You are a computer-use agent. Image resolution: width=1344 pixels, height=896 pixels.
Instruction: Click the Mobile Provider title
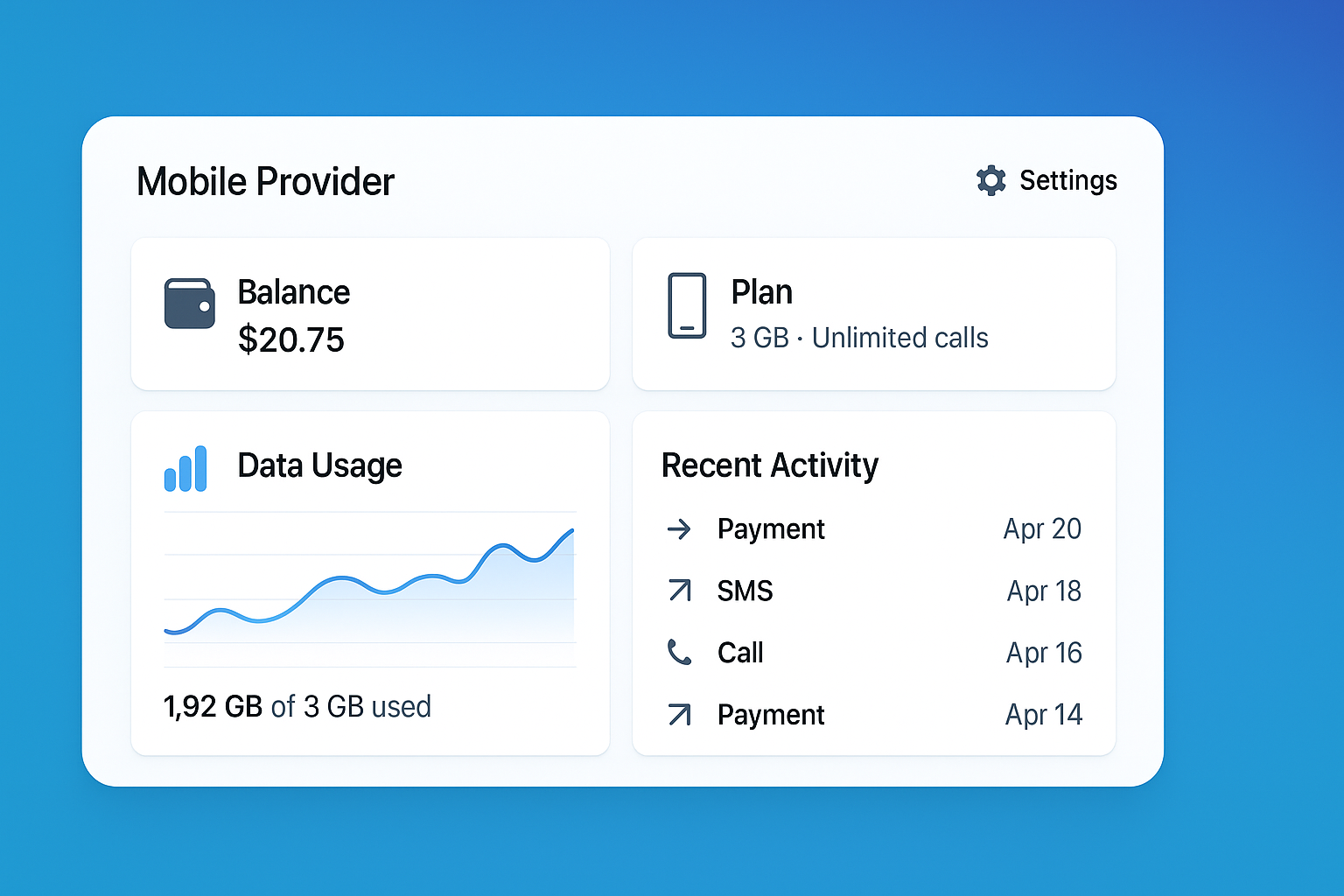[266, 182]
